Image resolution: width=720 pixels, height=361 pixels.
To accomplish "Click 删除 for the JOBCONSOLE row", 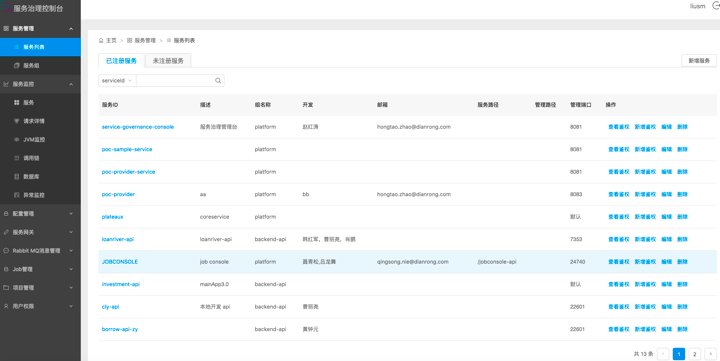I will click(682, 262).
